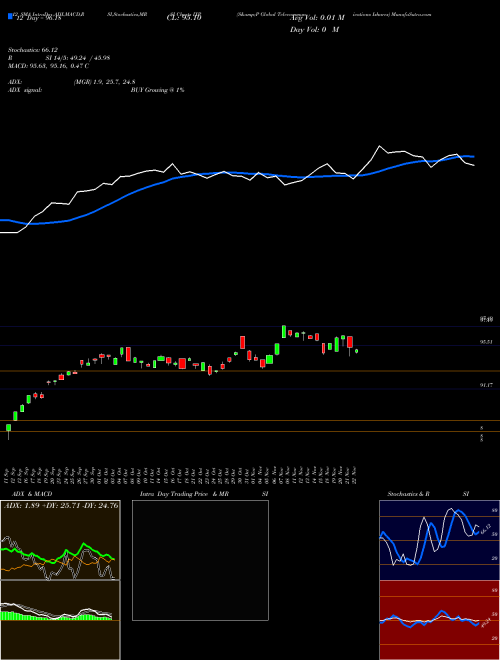The height and width of the screenshot is (660, 500).
Task: Click the 'Stochastics & R' panel title
Action: [409, 494]
